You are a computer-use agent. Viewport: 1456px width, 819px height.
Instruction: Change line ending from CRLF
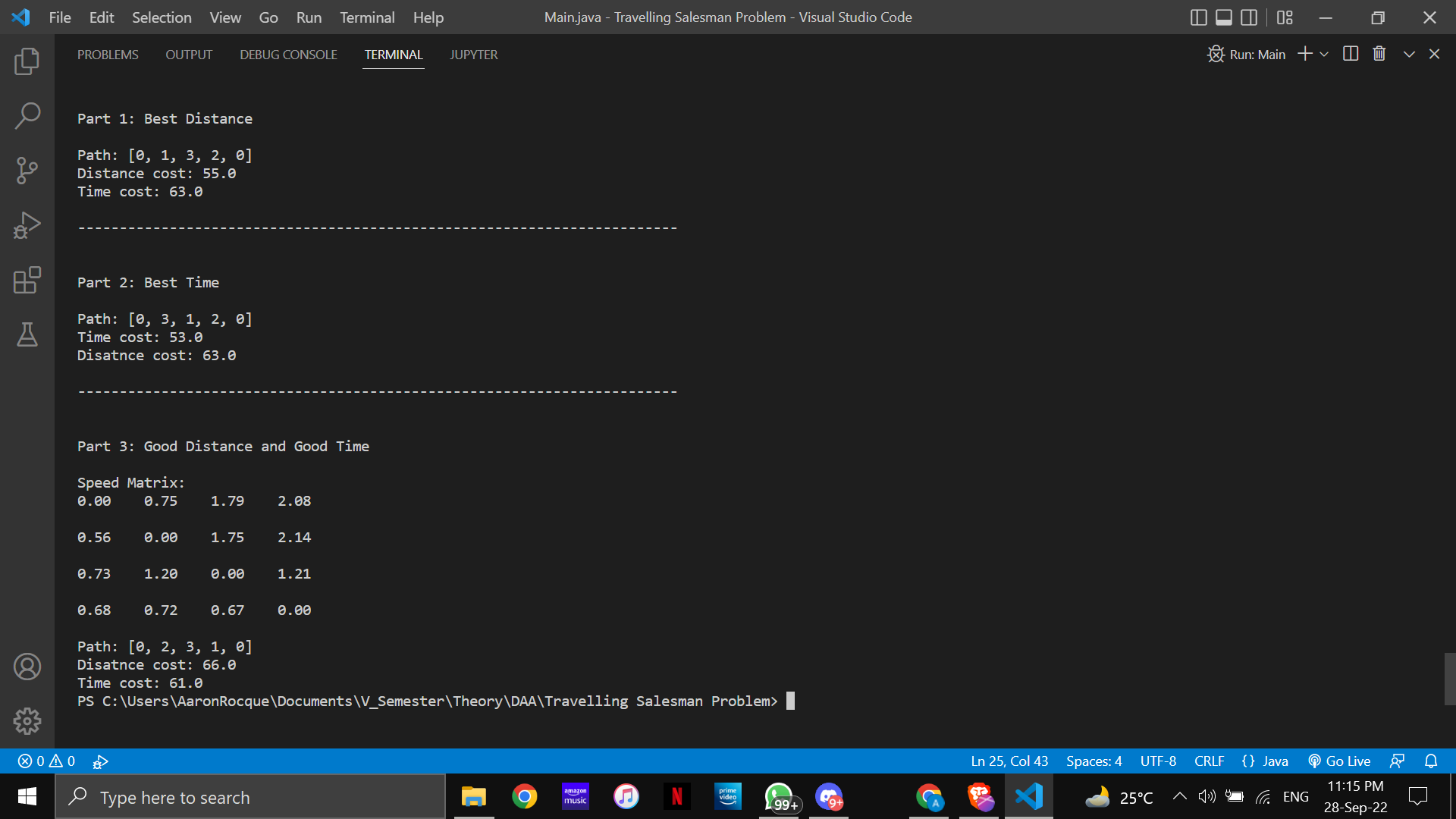(1209, 761)
